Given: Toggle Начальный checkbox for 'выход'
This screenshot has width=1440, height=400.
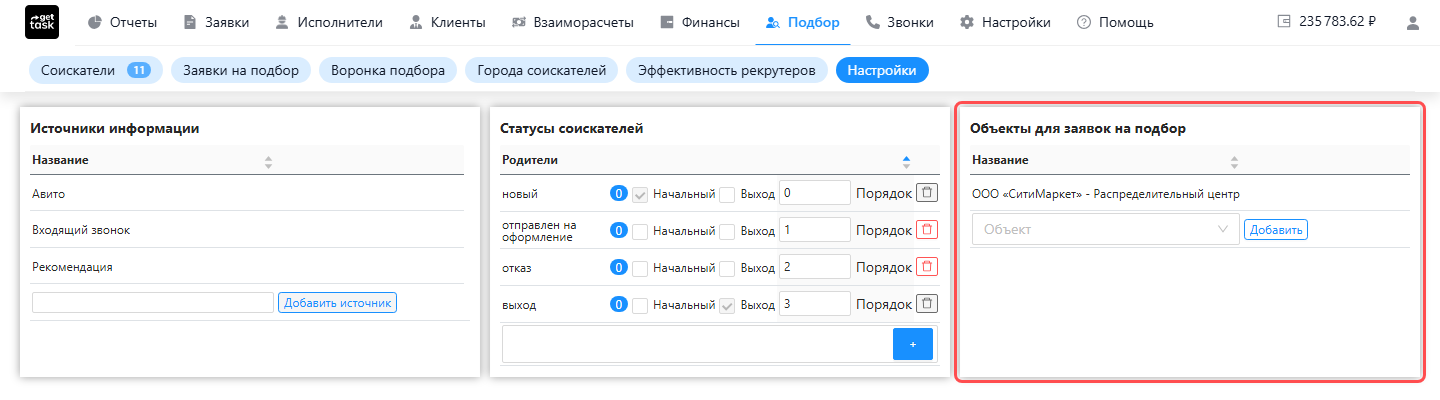Looking at the screenshot, I should [x=640, y=304].
